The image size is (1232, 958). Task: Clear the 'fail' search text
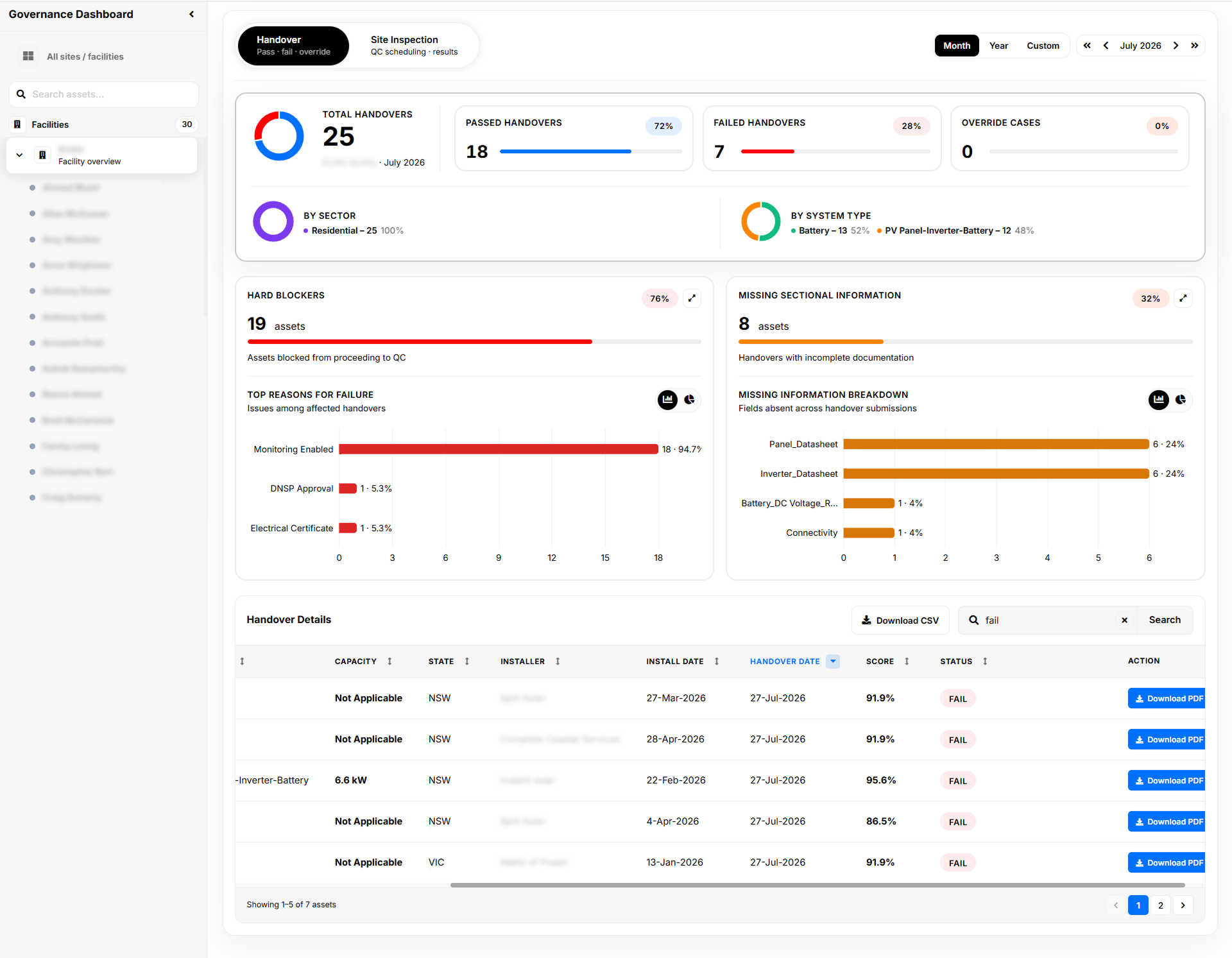click(1124, 620)
